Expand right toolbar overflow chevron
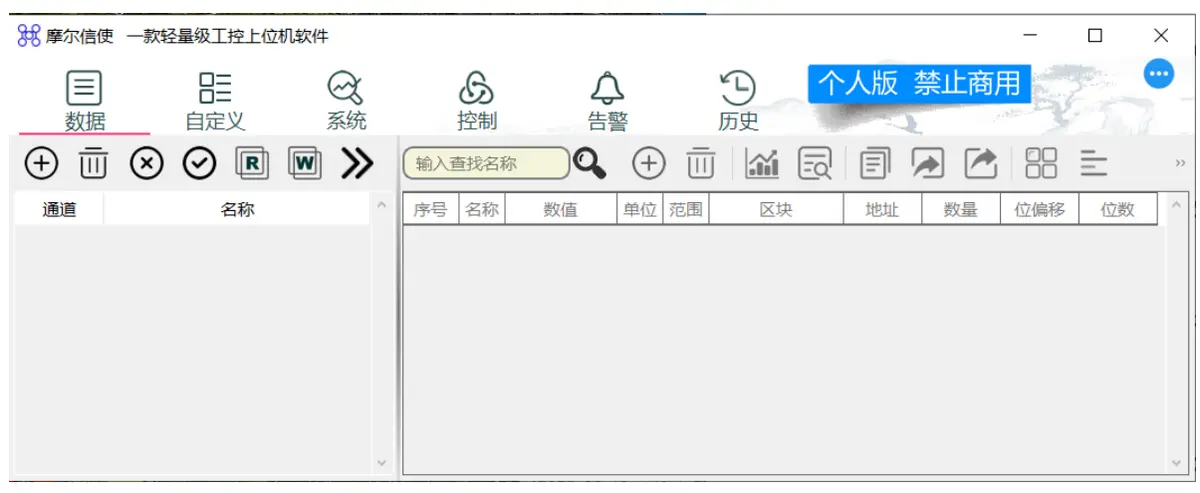The image size is (1200, 493). (1180, 163)
